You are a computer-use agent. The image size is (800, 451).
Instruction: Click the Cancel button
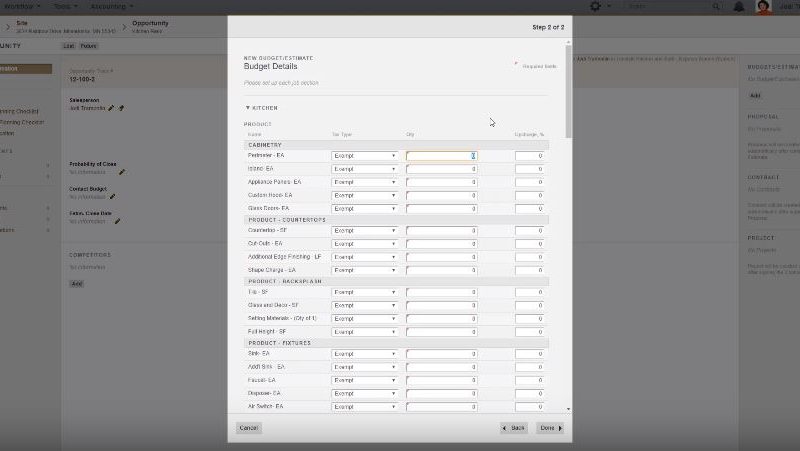pos(249,428)
